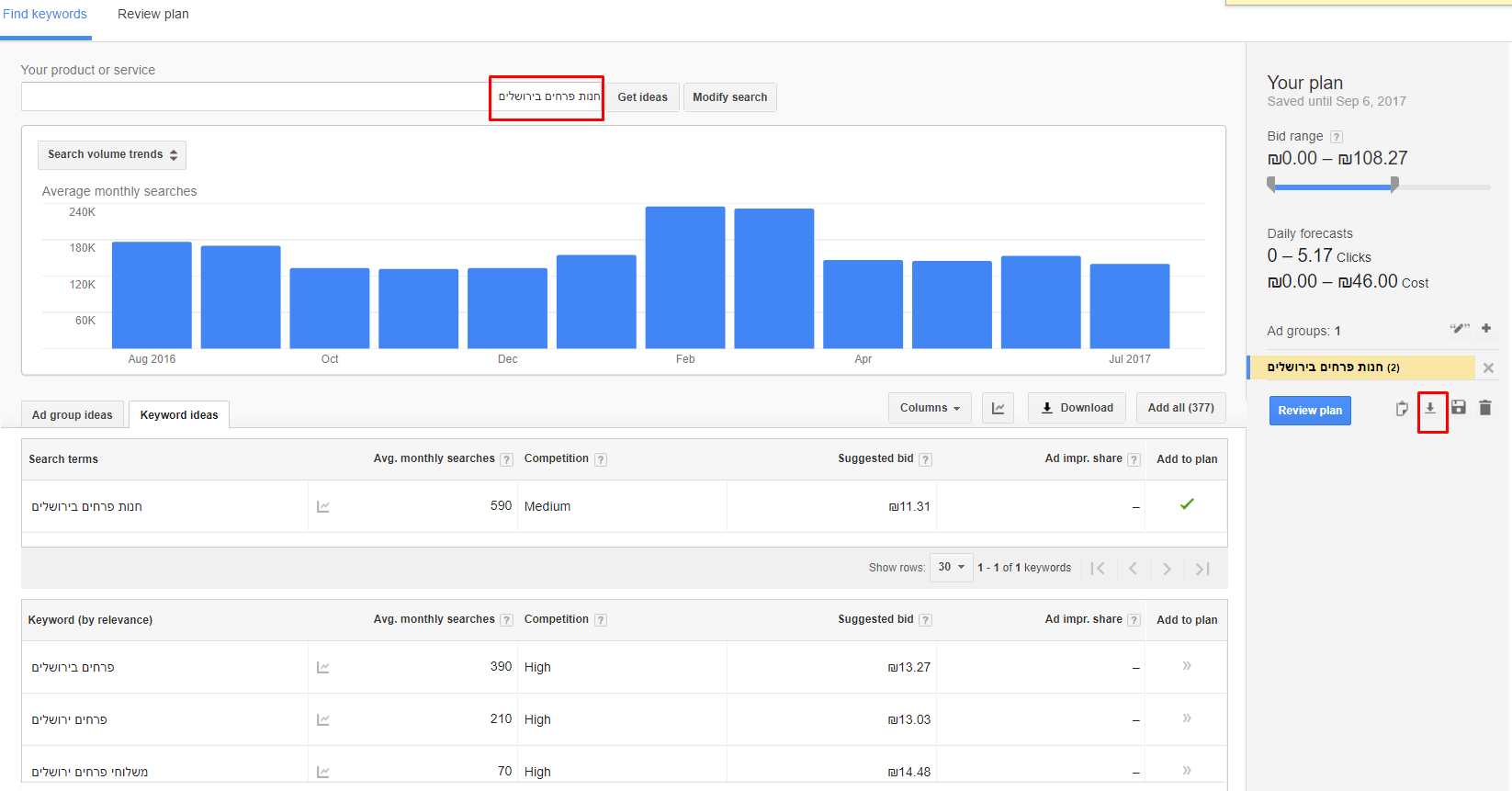Toggle chart view button beside Columns

pyautogui.click(x=998, y=408)
